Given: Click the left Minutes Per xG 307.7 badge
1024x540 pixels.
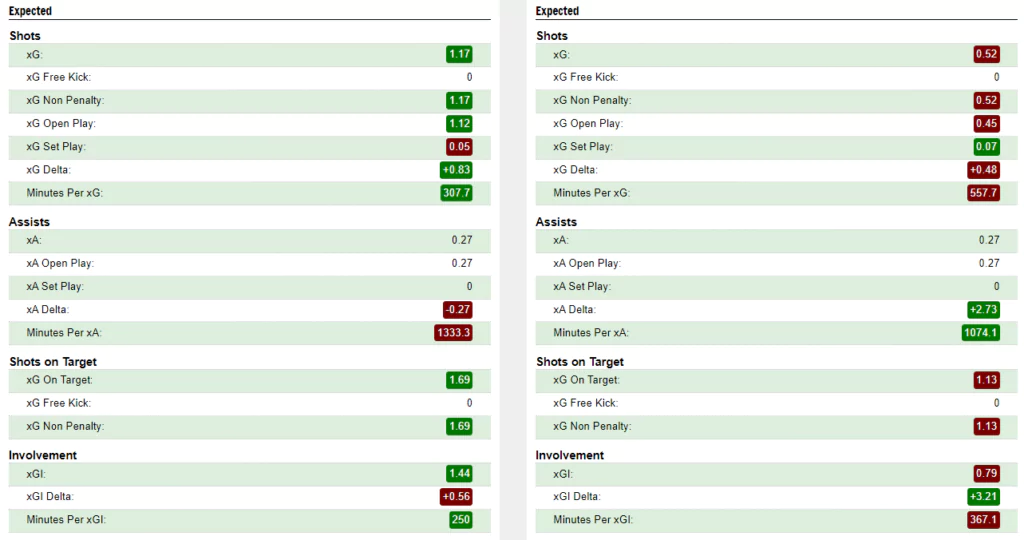Looking at the screenshot, I should point(456,193).
